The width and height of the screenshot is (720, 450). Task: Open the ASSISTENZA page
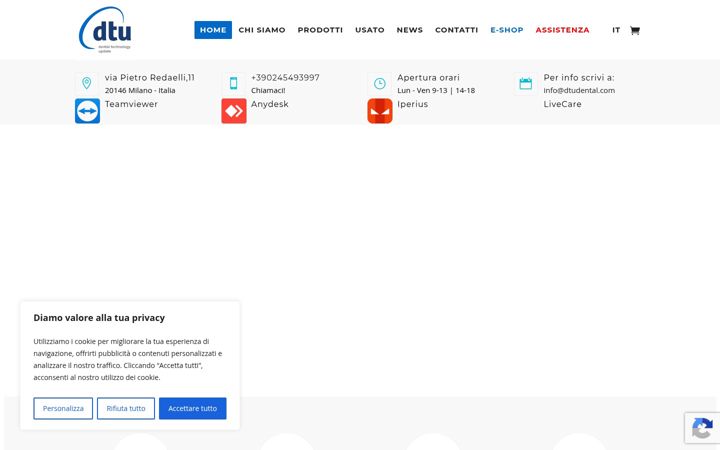click(562, 30)
